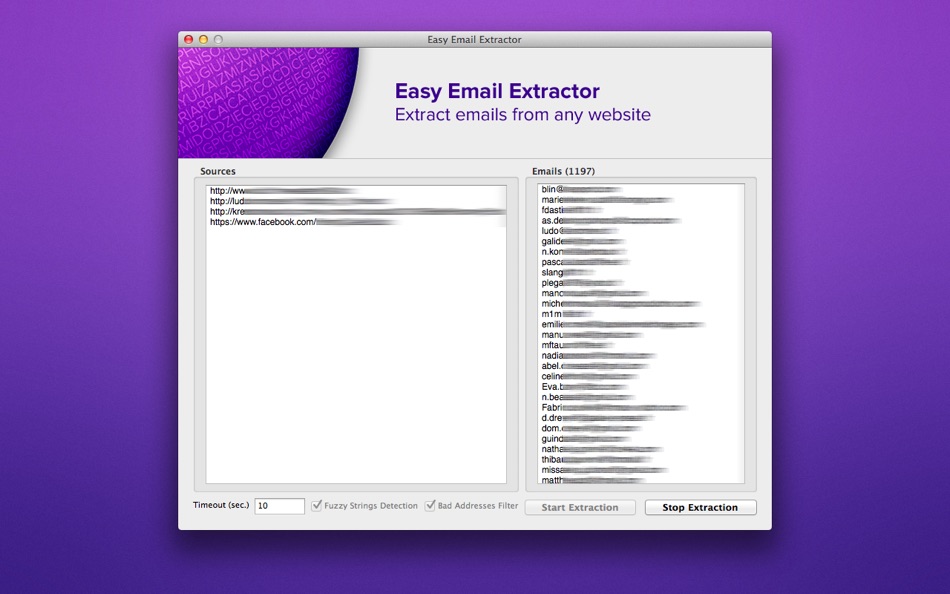
Task: Select the email row starting with d.dre
Action: (x=641, y=418)
